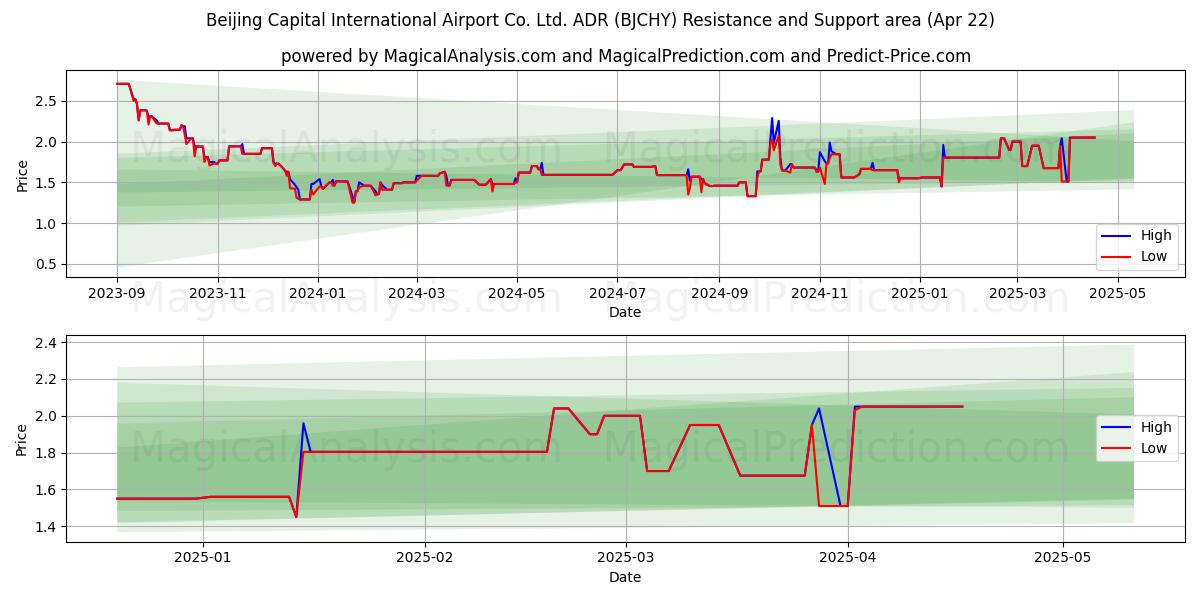Click the '2.5' price tick in top chart
The width and height of the screenshot is (1200, 600).
tap(44, 101)
